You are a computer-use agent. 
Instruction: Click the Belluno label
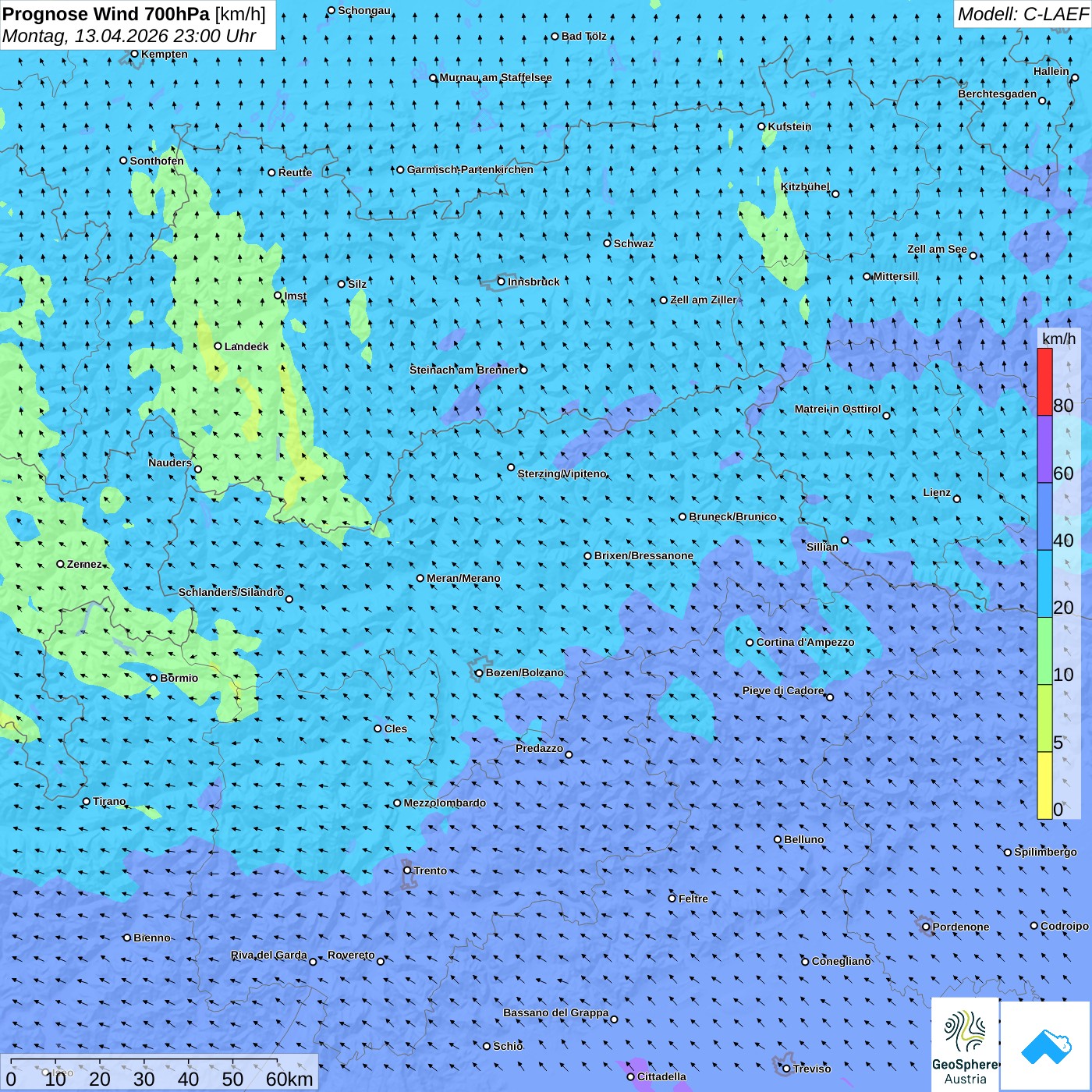point(803,839)
